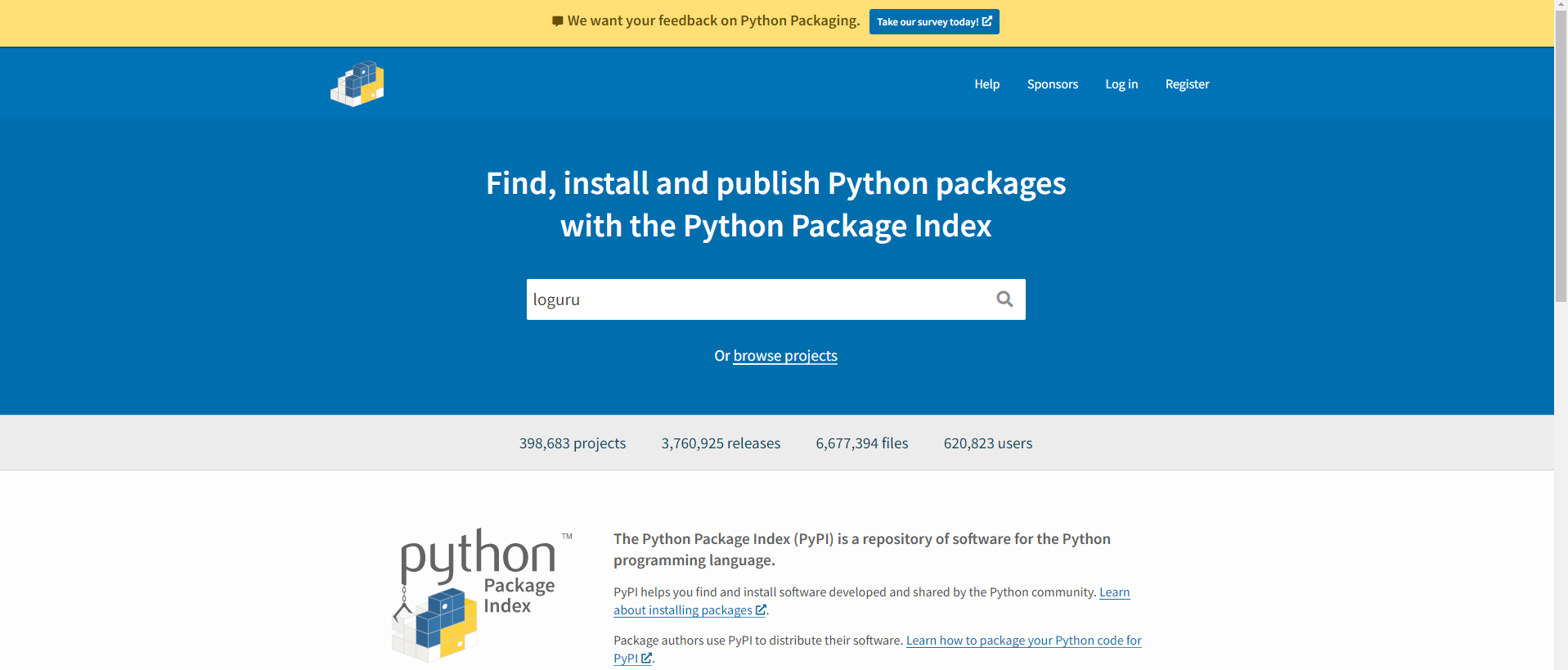Click the Take our survey today button
The width and height of the screenshot is (1568, 670).
point(934,21)
